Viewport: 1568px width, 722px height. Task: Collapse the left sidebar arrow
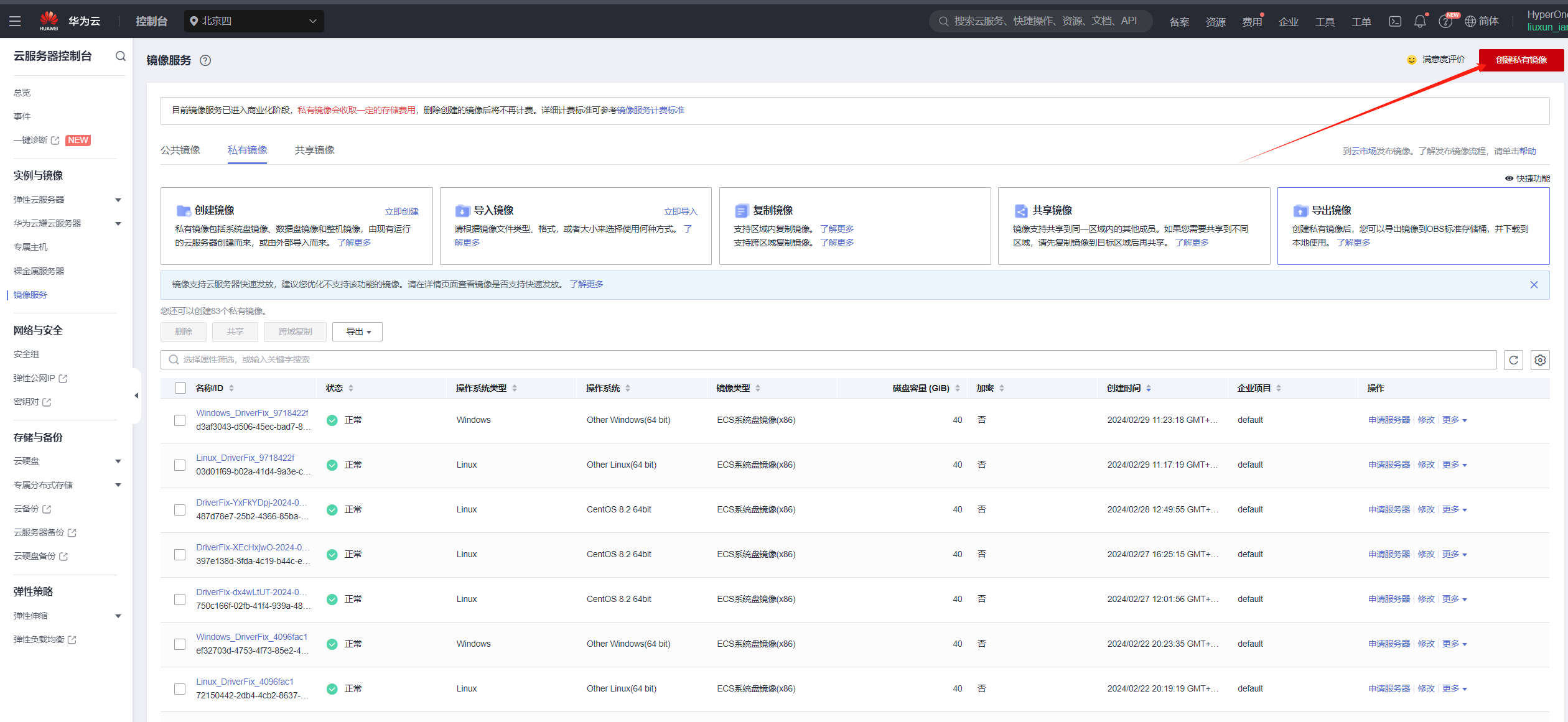136,396
